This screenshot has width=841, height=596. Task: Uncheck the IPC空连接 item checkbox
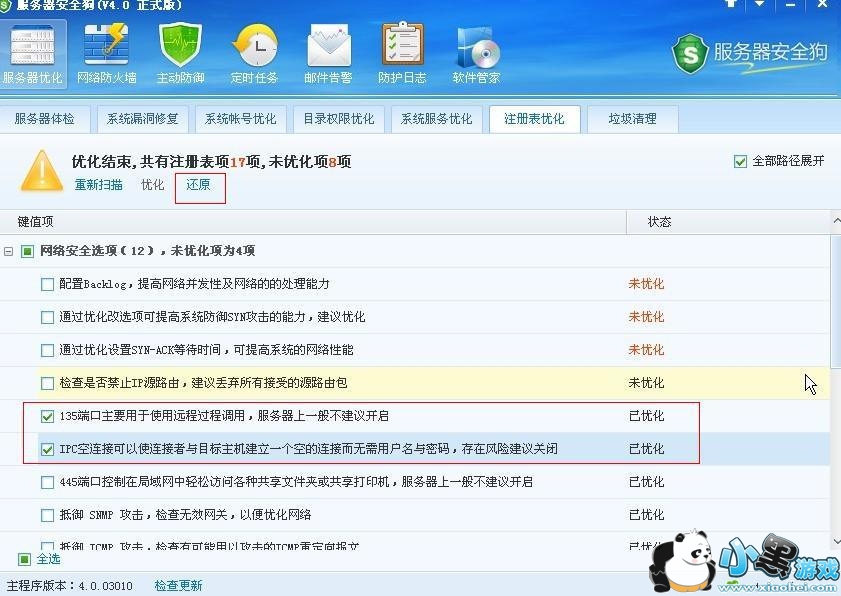[47, 449]
